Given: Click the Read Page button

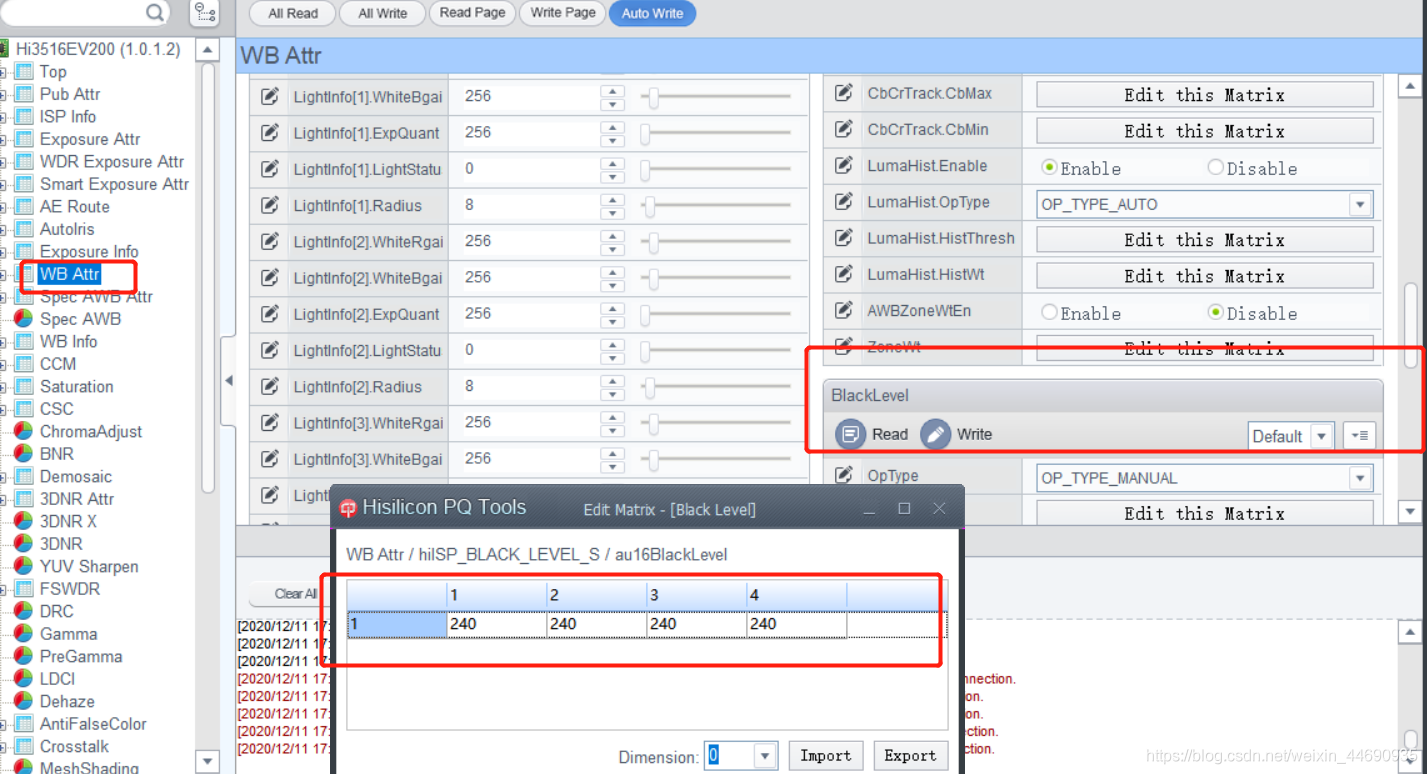Looking at the screenshot, I should 473,13.
